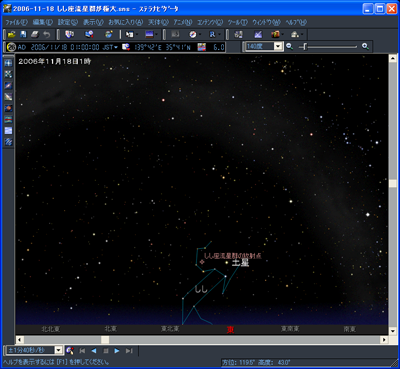400x369 pixels.
Task: Click the globe icon in toolbar
Action: 109,34
